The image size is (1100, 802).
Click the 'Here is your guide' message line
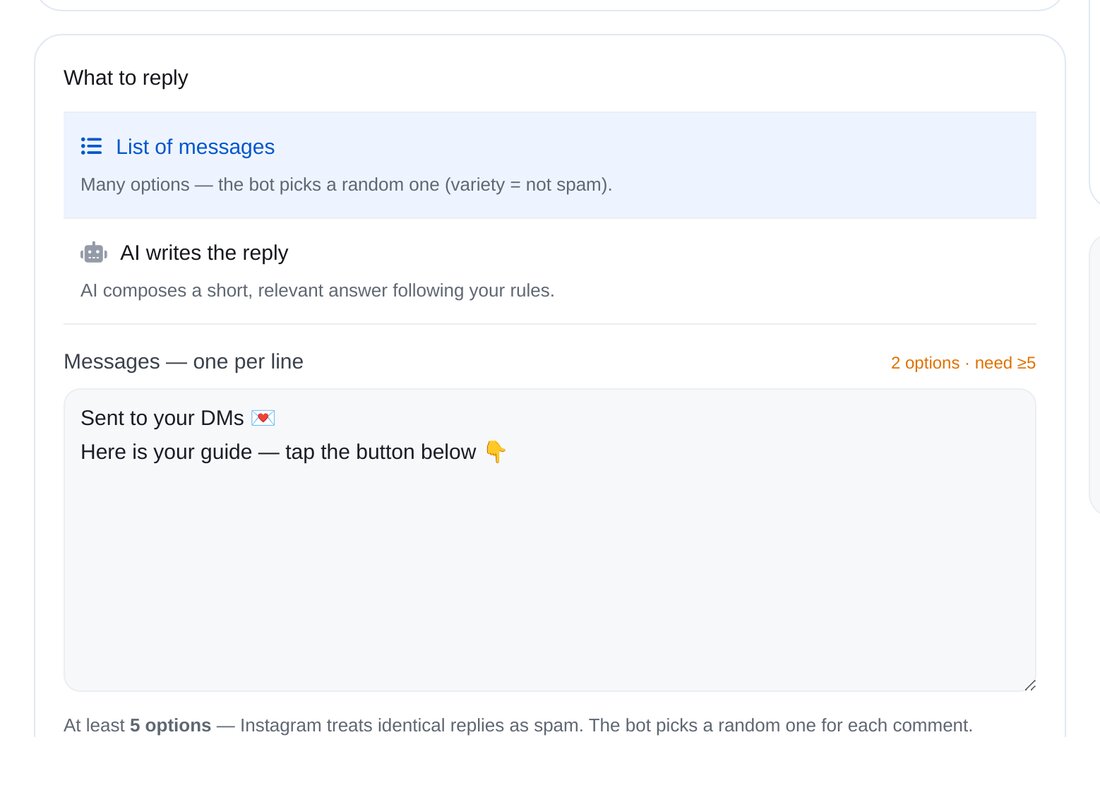(293, 452)
